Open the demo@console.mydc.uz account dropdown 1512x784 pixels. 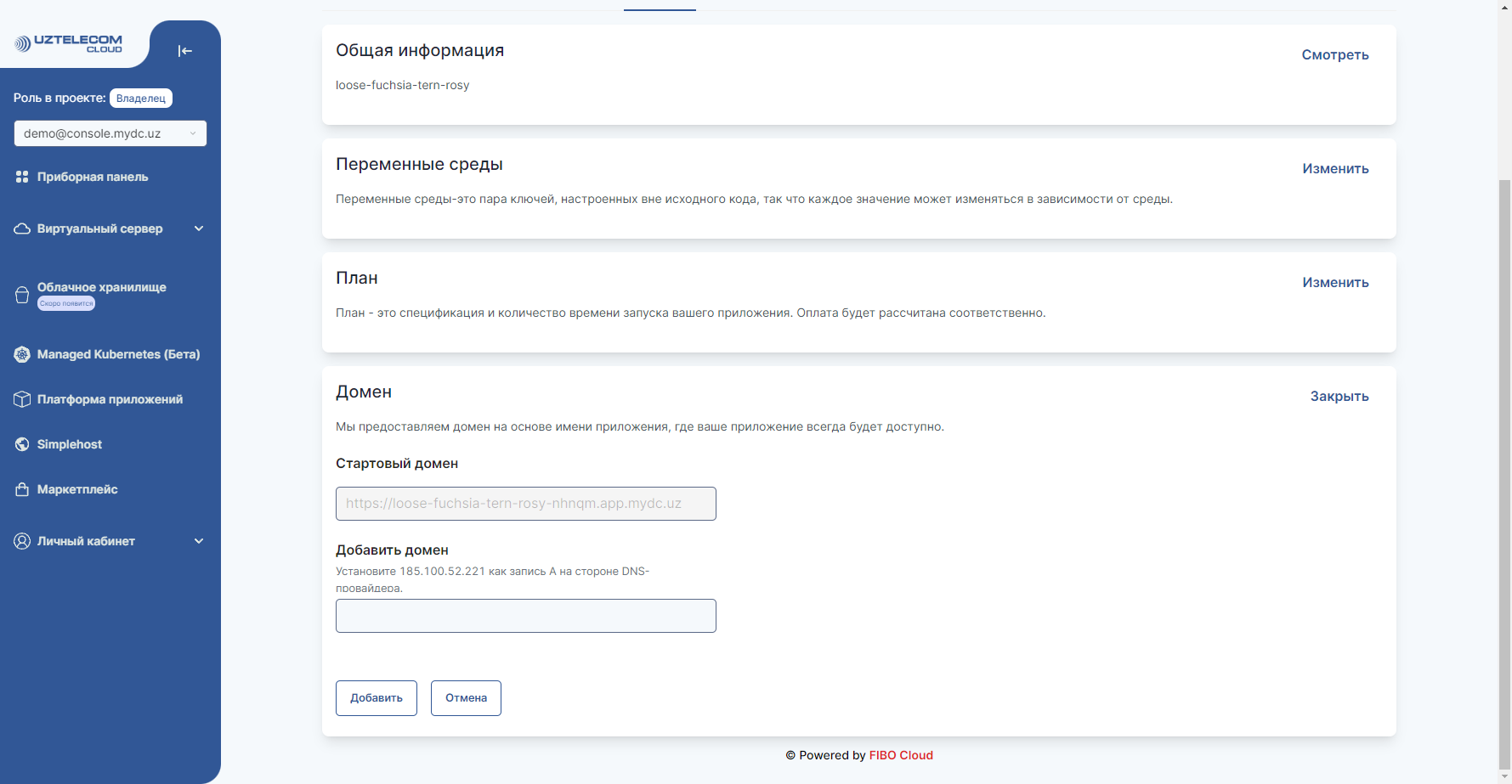point(110,133)
